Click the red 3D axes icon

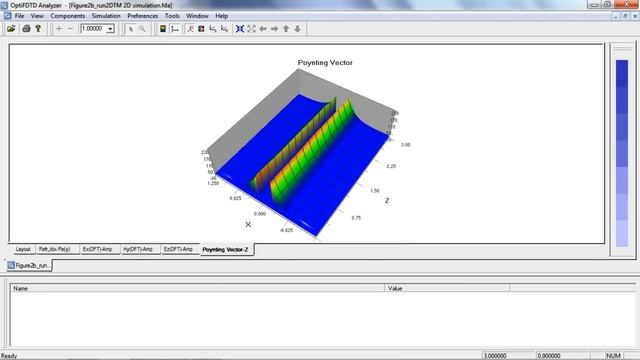pos(190,29)
